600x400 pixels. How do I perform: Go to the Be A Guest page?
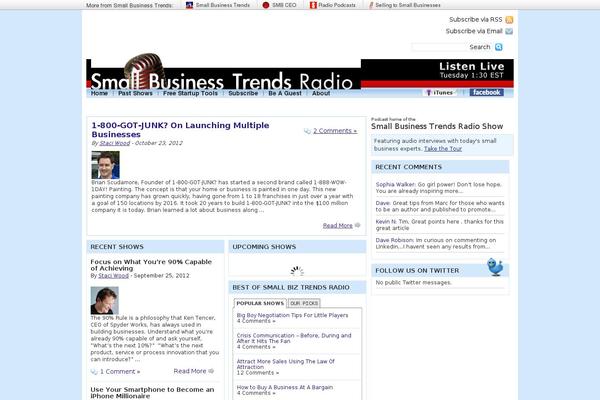[x=285, y=93]
